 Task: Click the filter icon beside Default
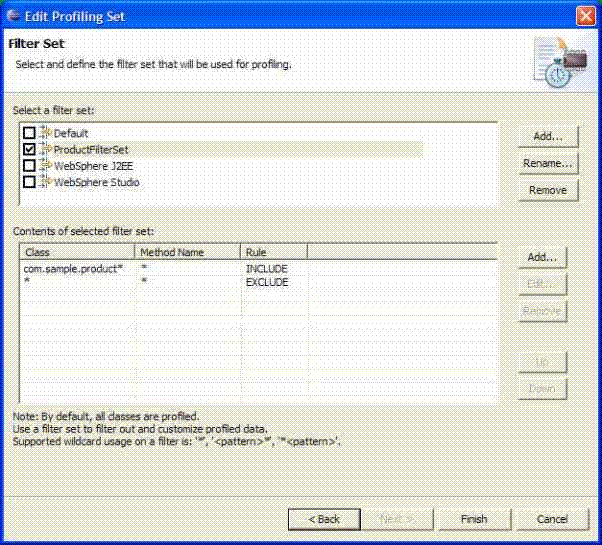[45, 133]
